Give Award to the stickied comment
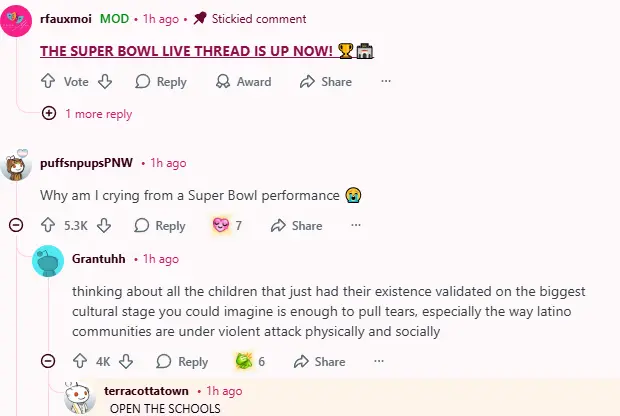Screen dimensions: 620x416 point(244,82)
